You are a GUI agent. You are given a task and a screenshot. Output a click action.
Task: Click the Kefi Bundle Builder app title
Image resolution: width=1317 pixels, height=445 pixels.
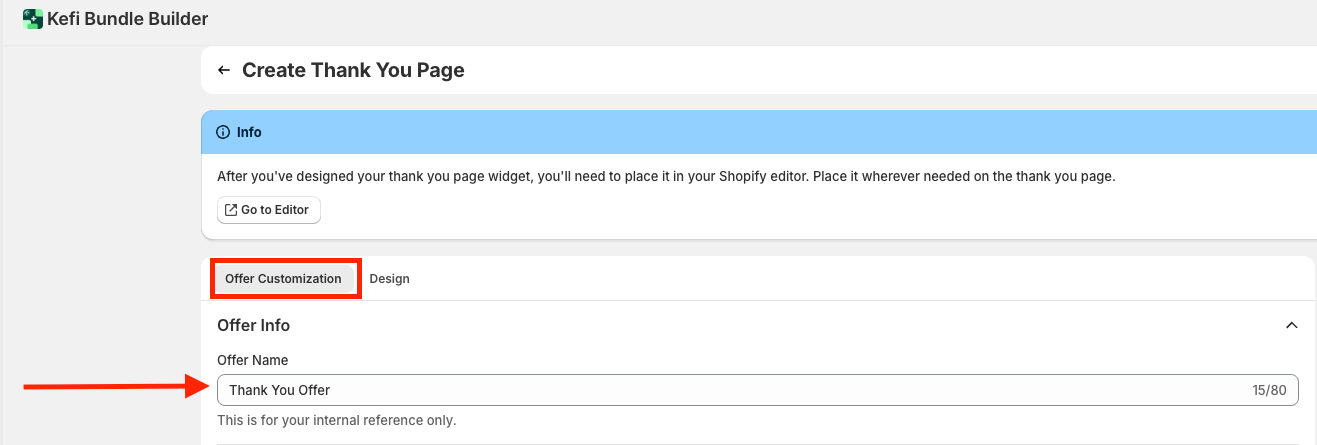127,18
